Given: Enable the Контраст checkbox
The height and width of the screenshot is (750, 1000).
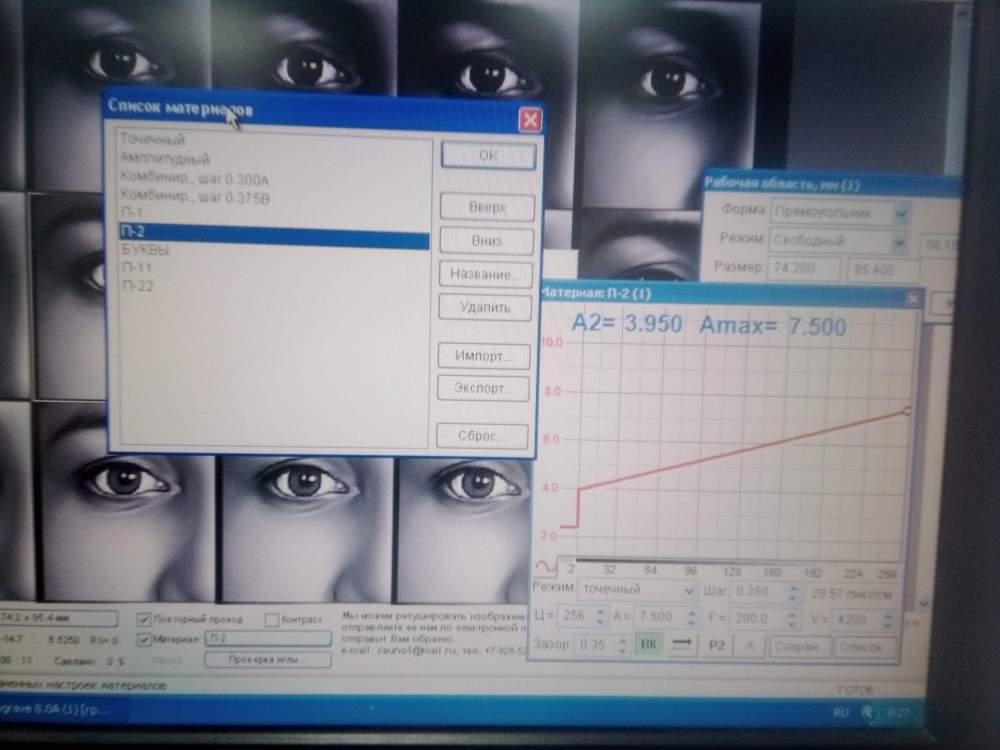Looking at the screenshot, I should pos(272,620).
